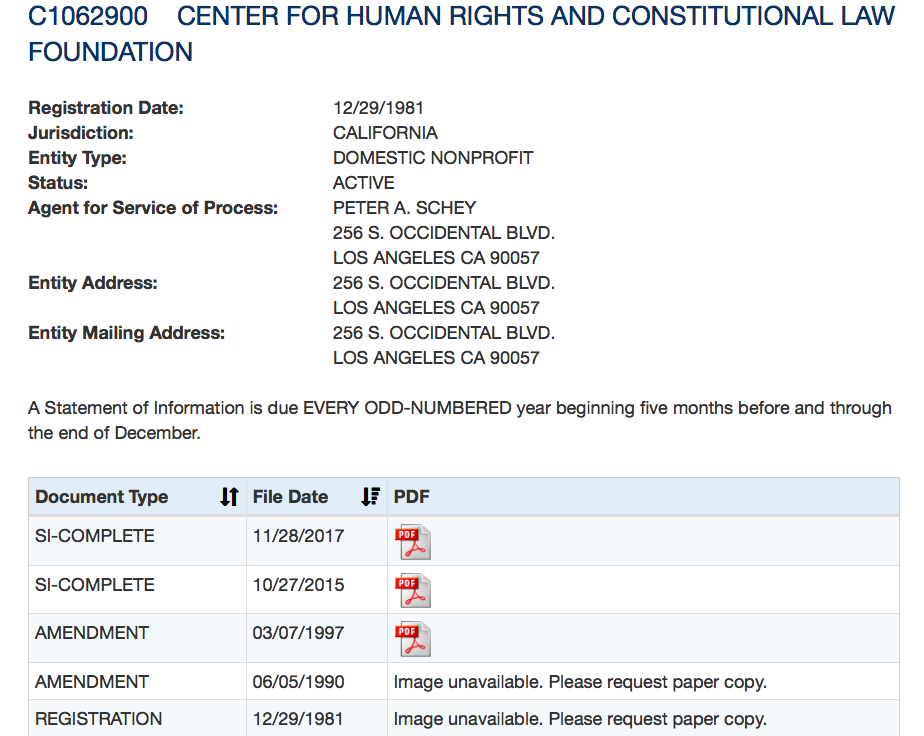Click the 06/05/1990 file date cell
This screenshot has height=736, width=924.
tap(298, 682)
